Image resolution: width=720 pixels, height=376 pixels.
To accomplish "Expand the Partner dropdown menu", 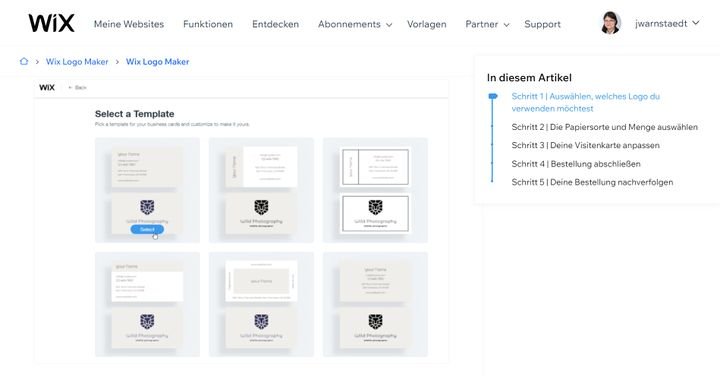I will (487, 24).
